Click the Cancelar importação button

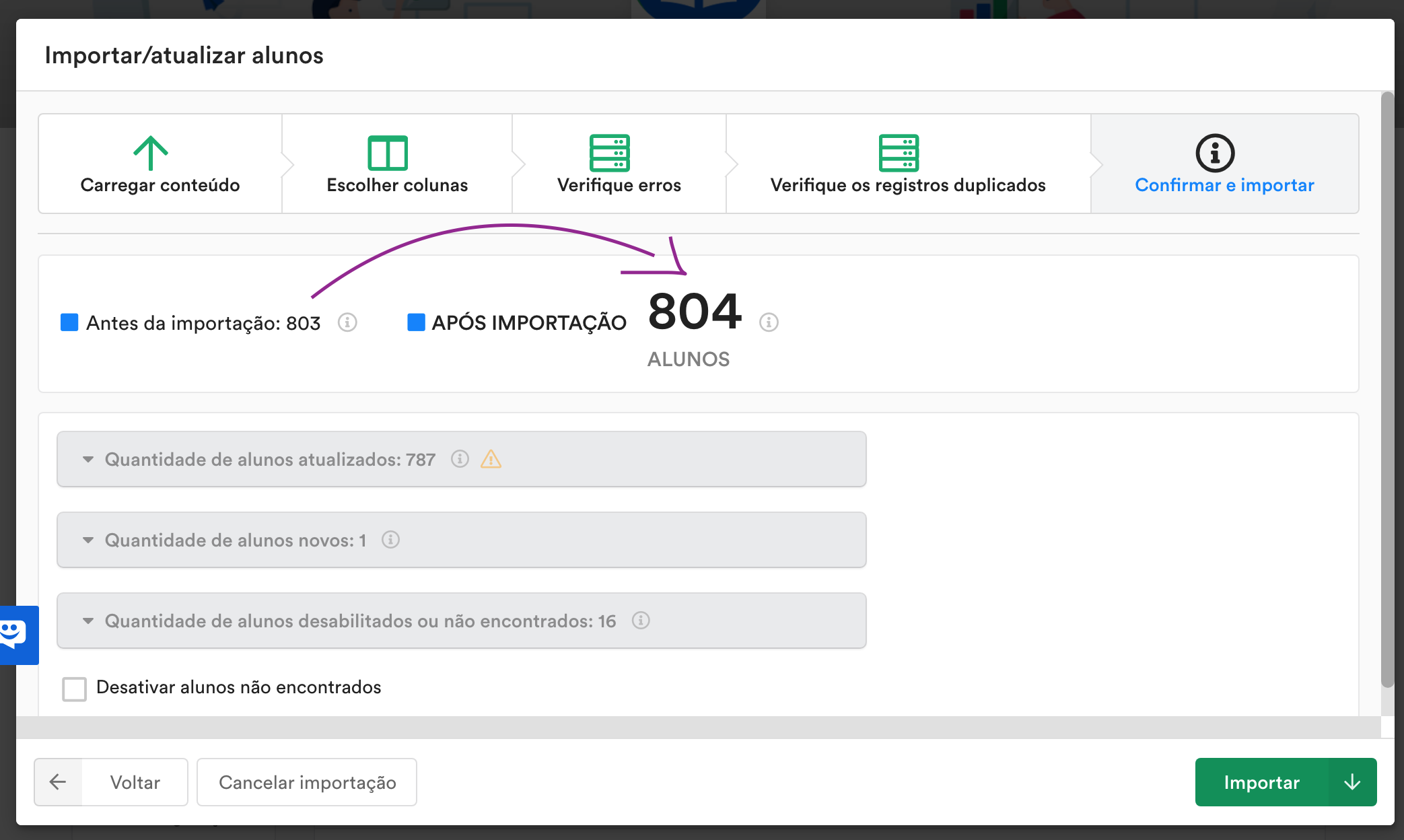(307, 781)
